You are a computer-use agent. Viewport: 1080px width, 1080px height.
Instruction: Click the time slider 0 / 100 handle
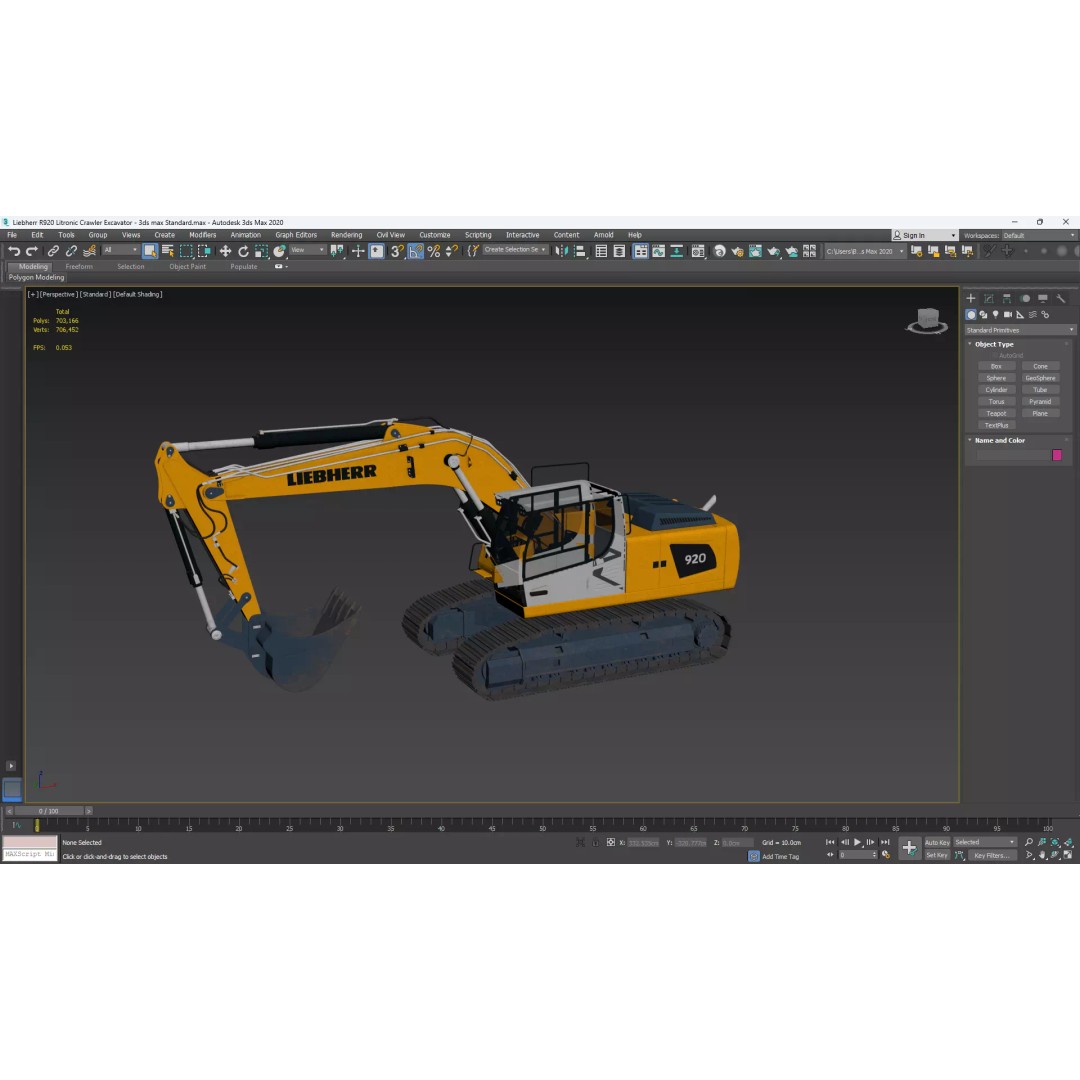click(x=48, y=811)
